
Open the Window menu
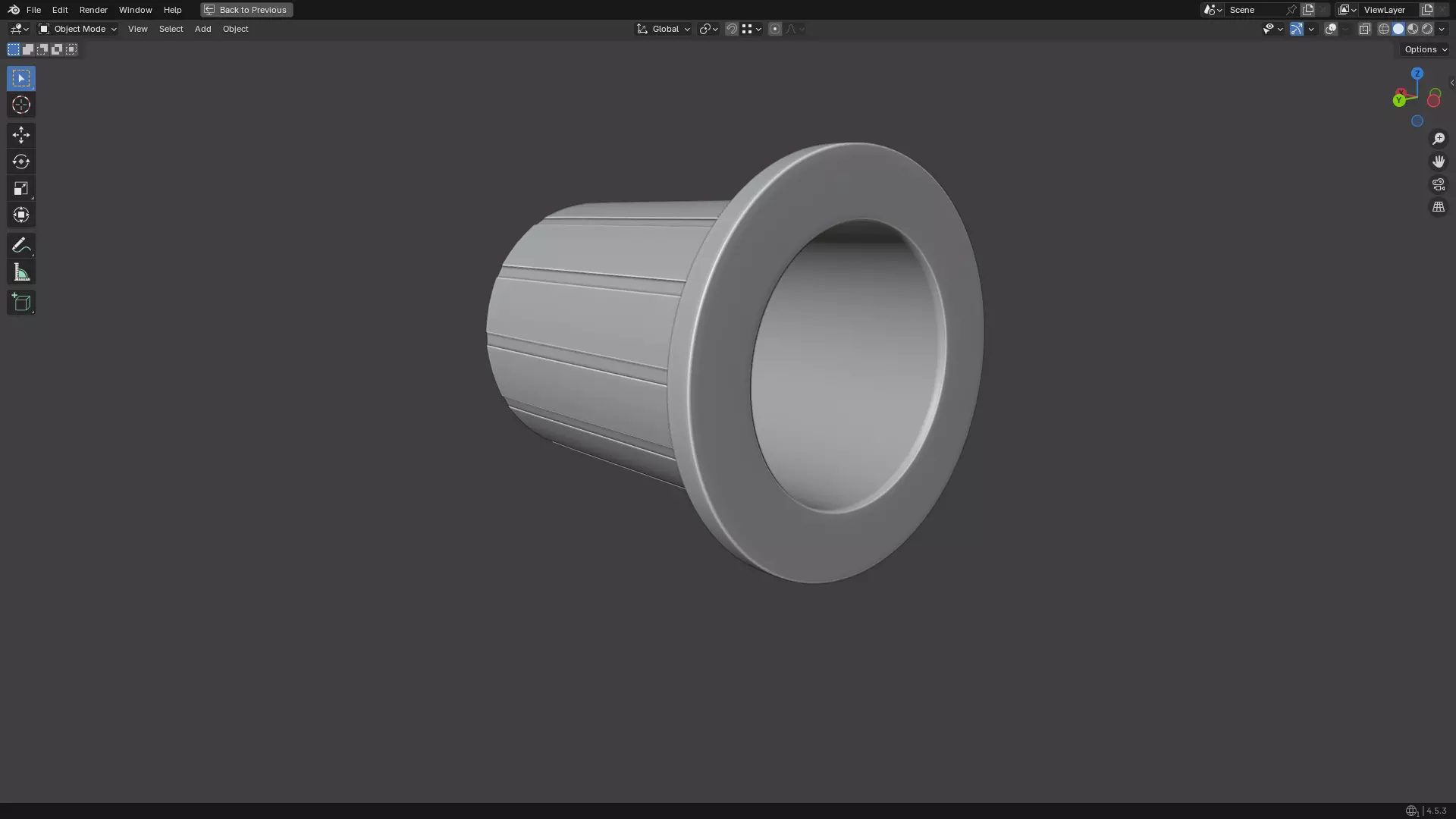[x=135, y=10]
